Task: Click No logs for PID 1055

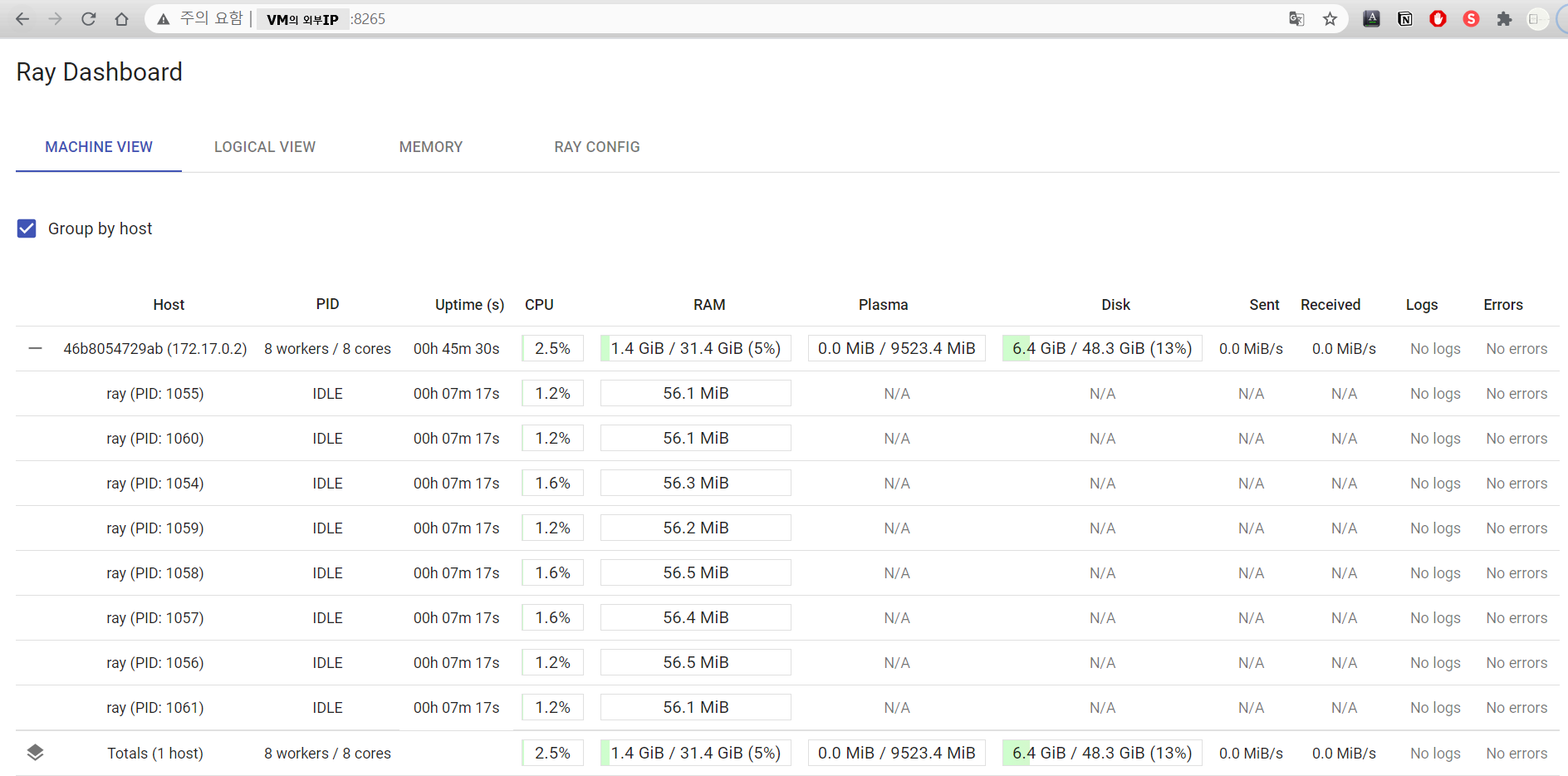Action: [1435, 394]
